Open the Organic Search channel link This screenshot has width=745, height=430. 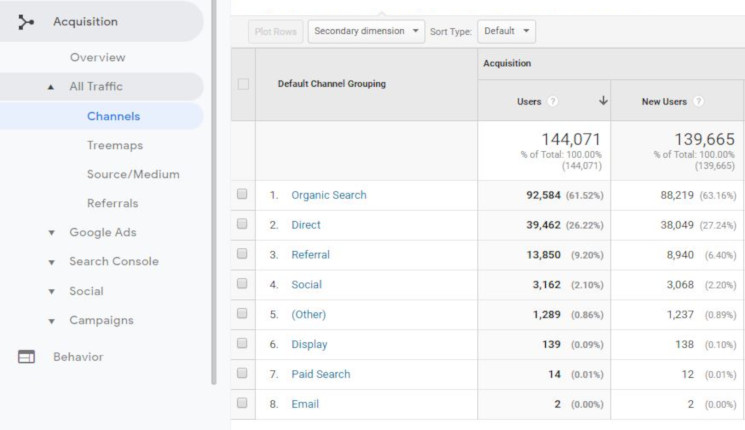point(328,195)
